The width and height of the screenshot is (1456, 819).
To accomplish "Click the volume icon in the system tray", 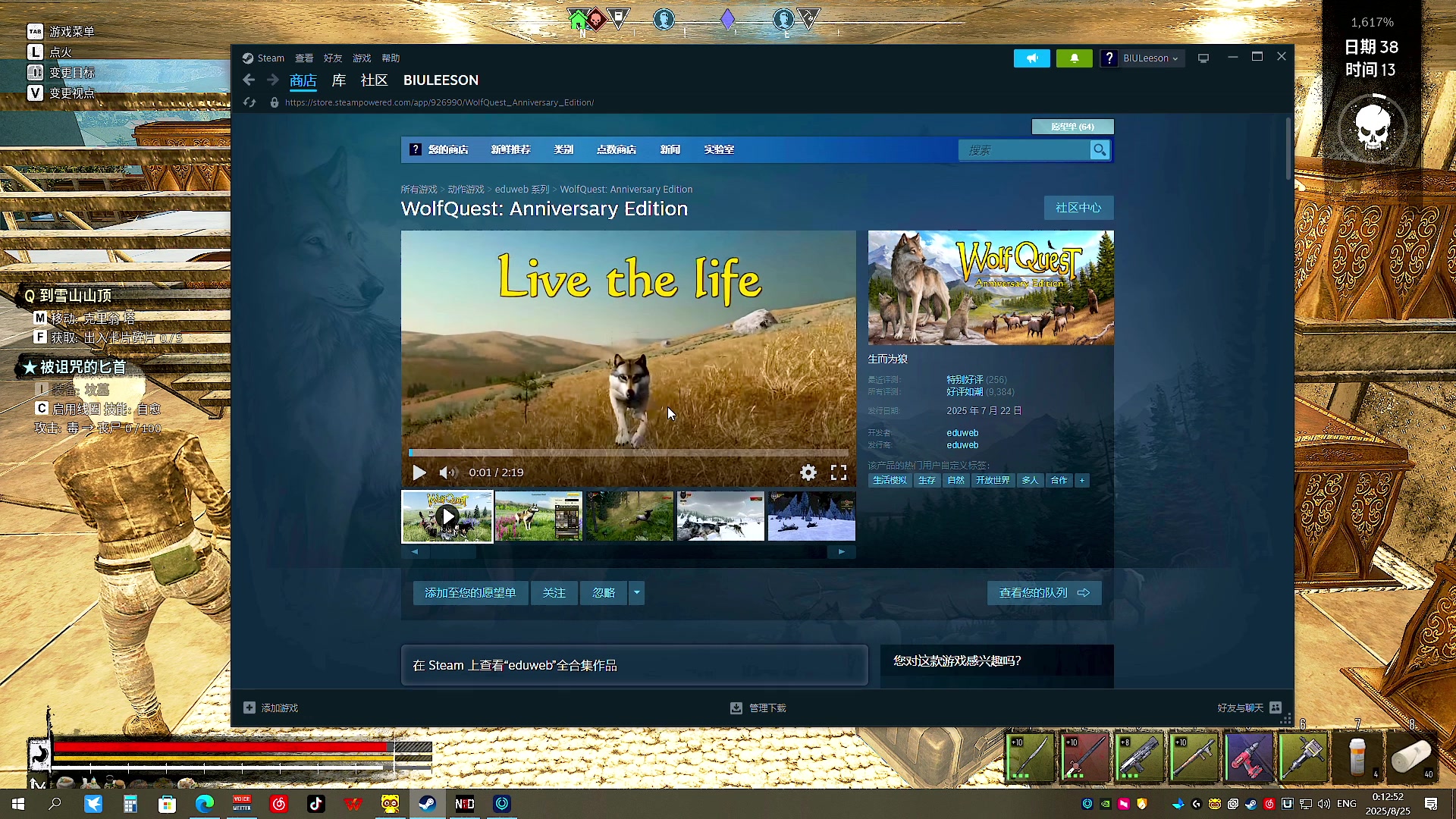I will [1324, 804].
